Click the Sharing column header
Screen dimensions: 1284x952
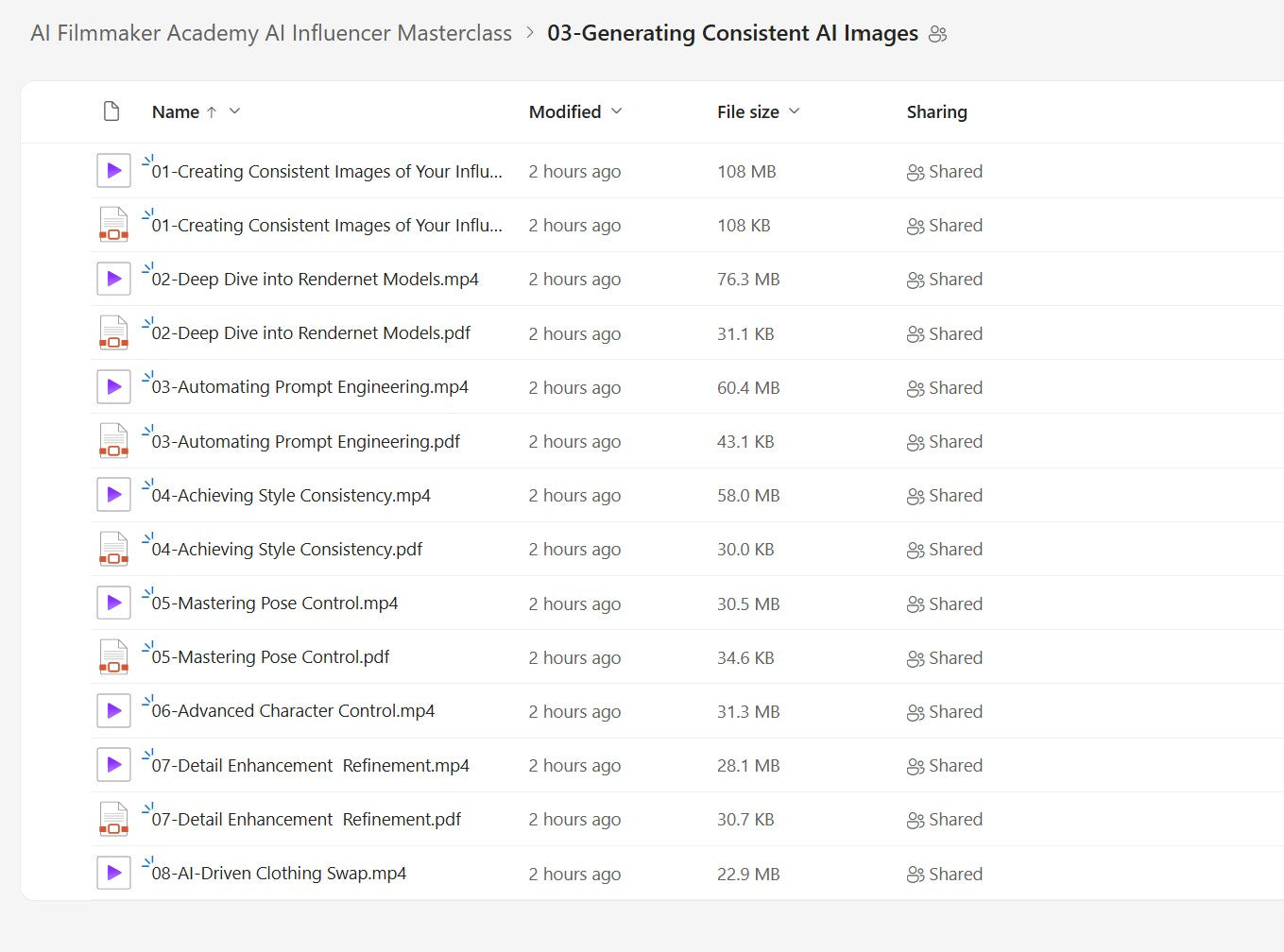[x=936, y=112]
